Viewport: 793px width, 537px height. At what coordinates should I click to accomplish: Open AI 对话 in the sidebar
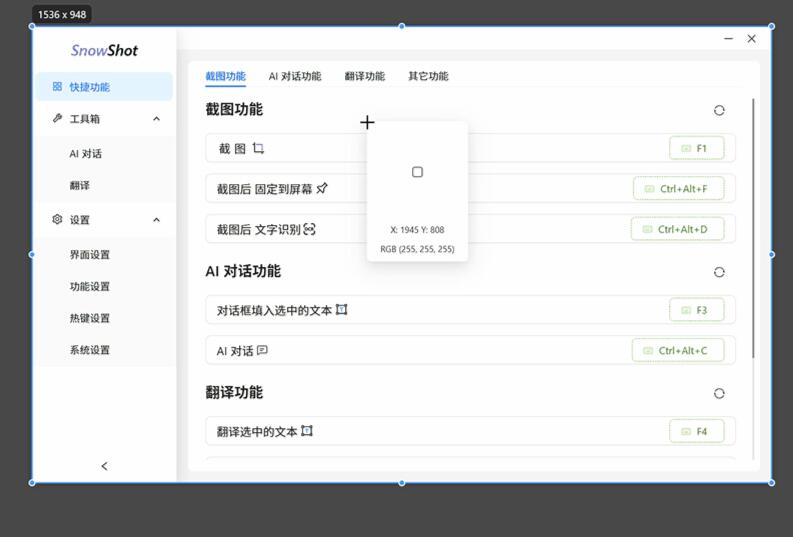coord(85,154)
